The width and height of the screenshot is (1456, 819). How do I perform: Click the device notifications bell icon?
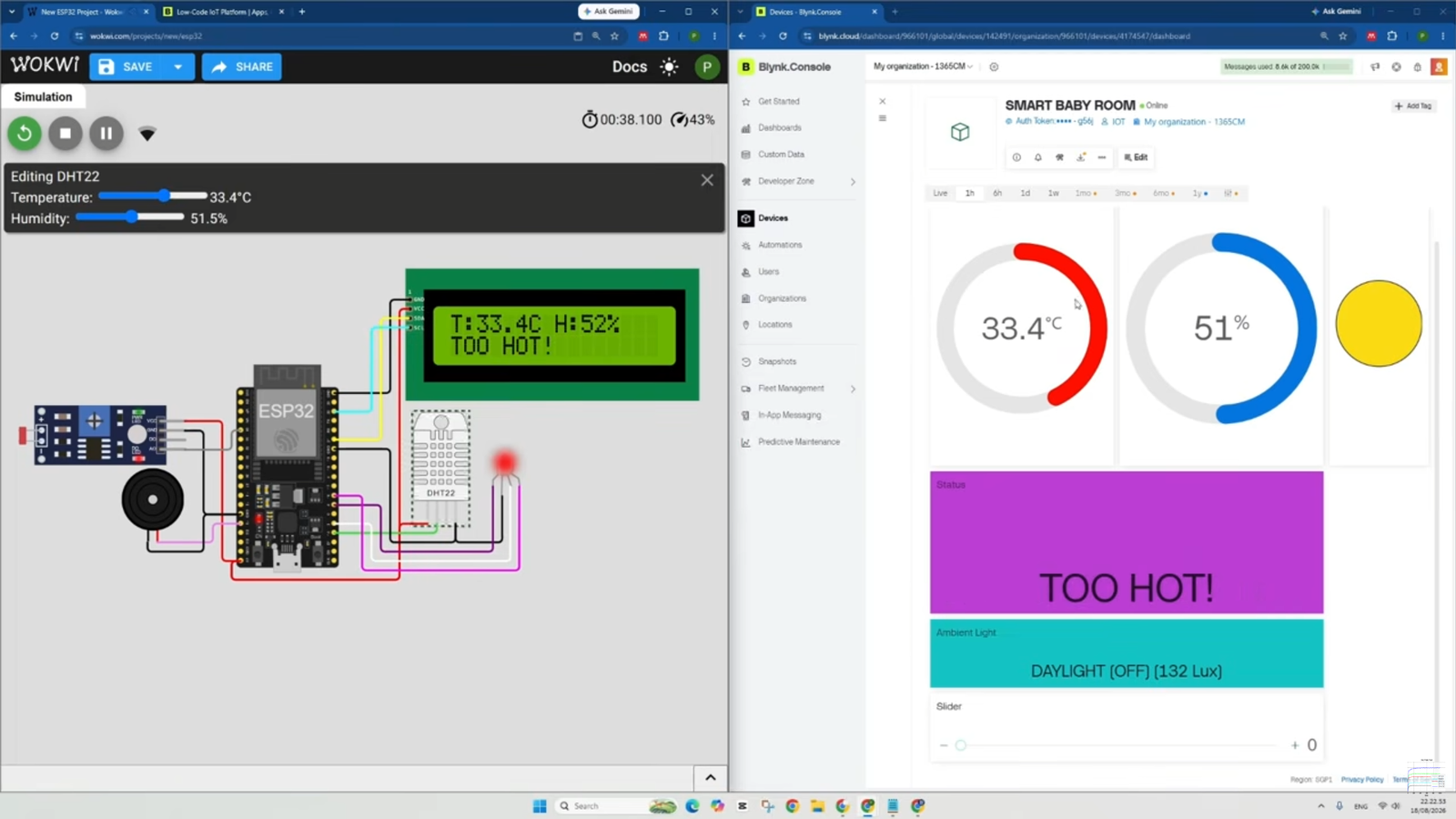[1037, 157]
